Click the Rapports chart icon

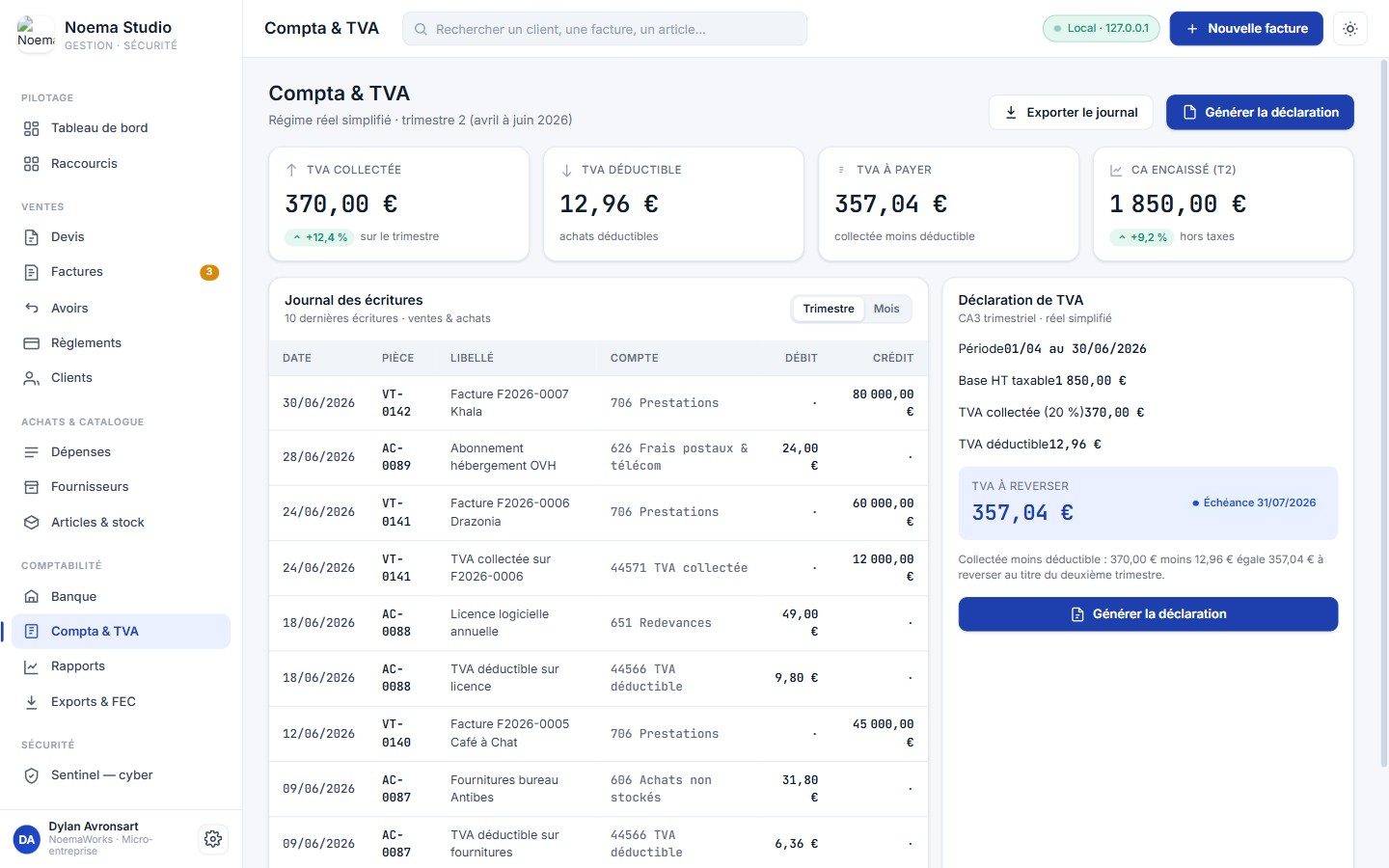tap(32, 666)
